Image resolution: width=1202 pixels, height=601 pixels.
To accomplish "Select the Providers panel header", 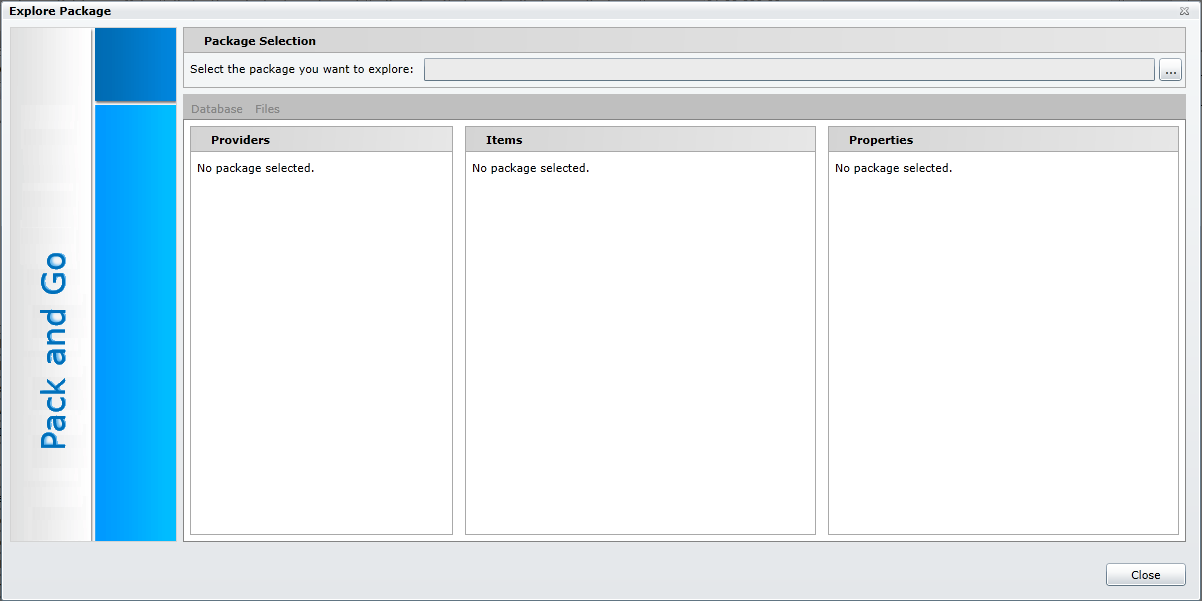I will tap(240, 140).
